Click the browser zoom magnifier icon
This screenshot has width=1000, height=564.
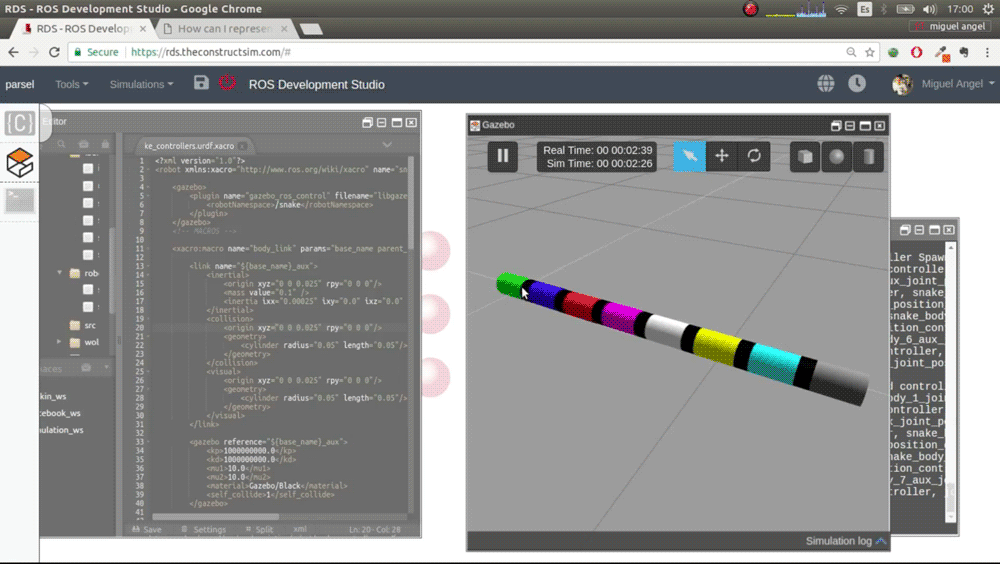pyautogui.click(x=851, y=52)
